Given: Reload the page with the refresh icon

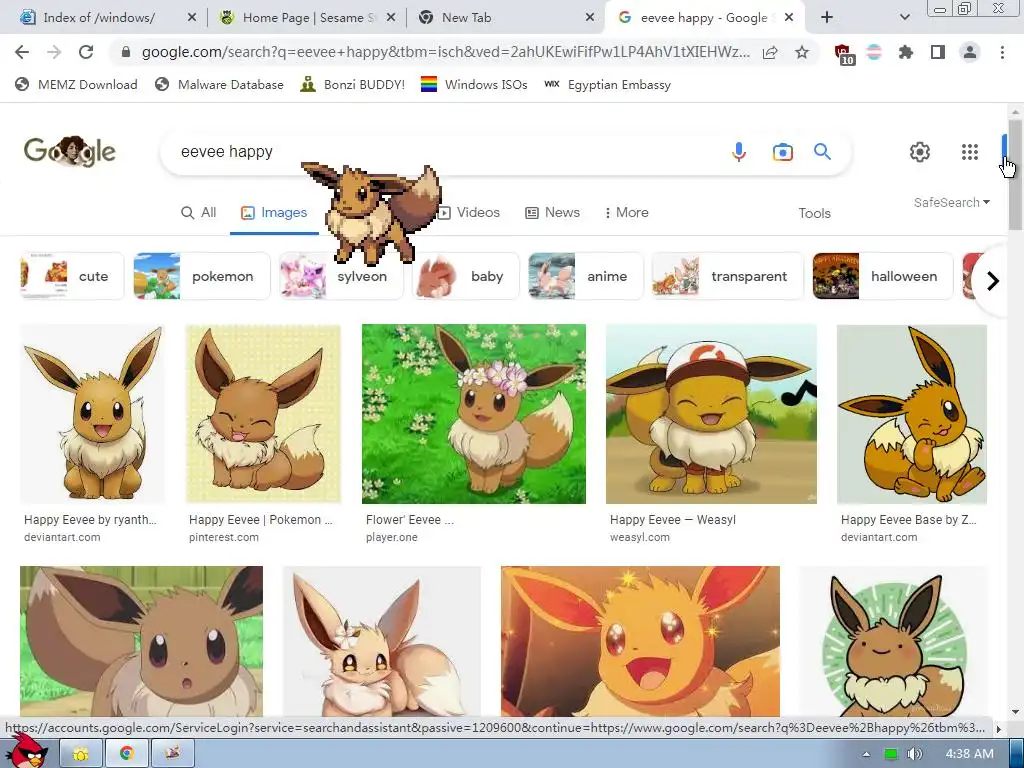Looking at the screenshot, I should [x=86, y=52].
